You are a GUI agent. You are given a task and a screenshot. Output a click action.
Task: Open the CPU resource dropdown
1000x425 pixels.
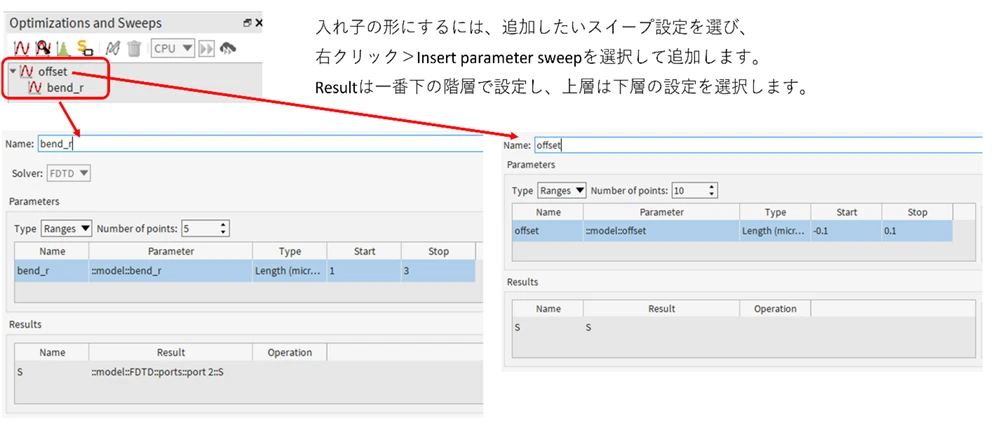pyautogui.click(x=173, y=48)
